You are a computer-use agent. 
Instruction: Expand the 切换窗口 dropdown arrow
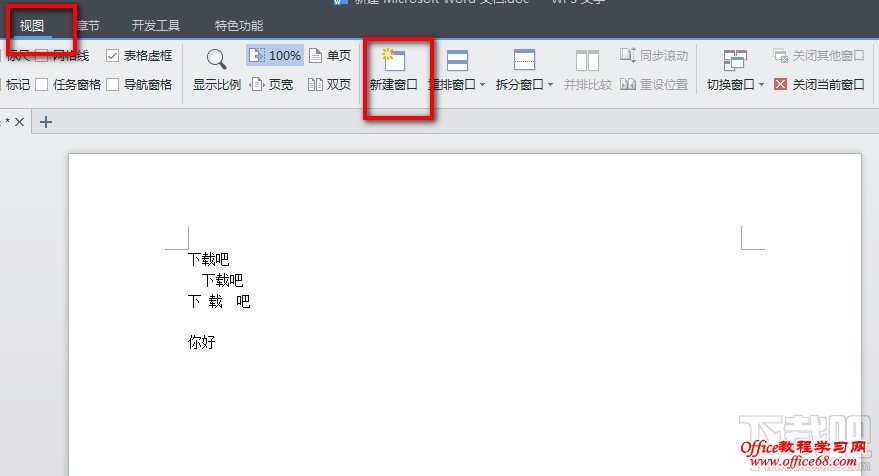[x=761, y=85]
